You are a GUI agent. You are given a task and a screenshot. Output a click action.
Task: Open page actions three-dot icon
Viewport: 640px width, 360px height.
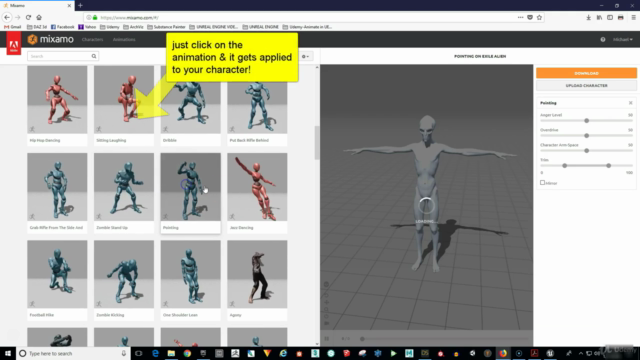520,18
